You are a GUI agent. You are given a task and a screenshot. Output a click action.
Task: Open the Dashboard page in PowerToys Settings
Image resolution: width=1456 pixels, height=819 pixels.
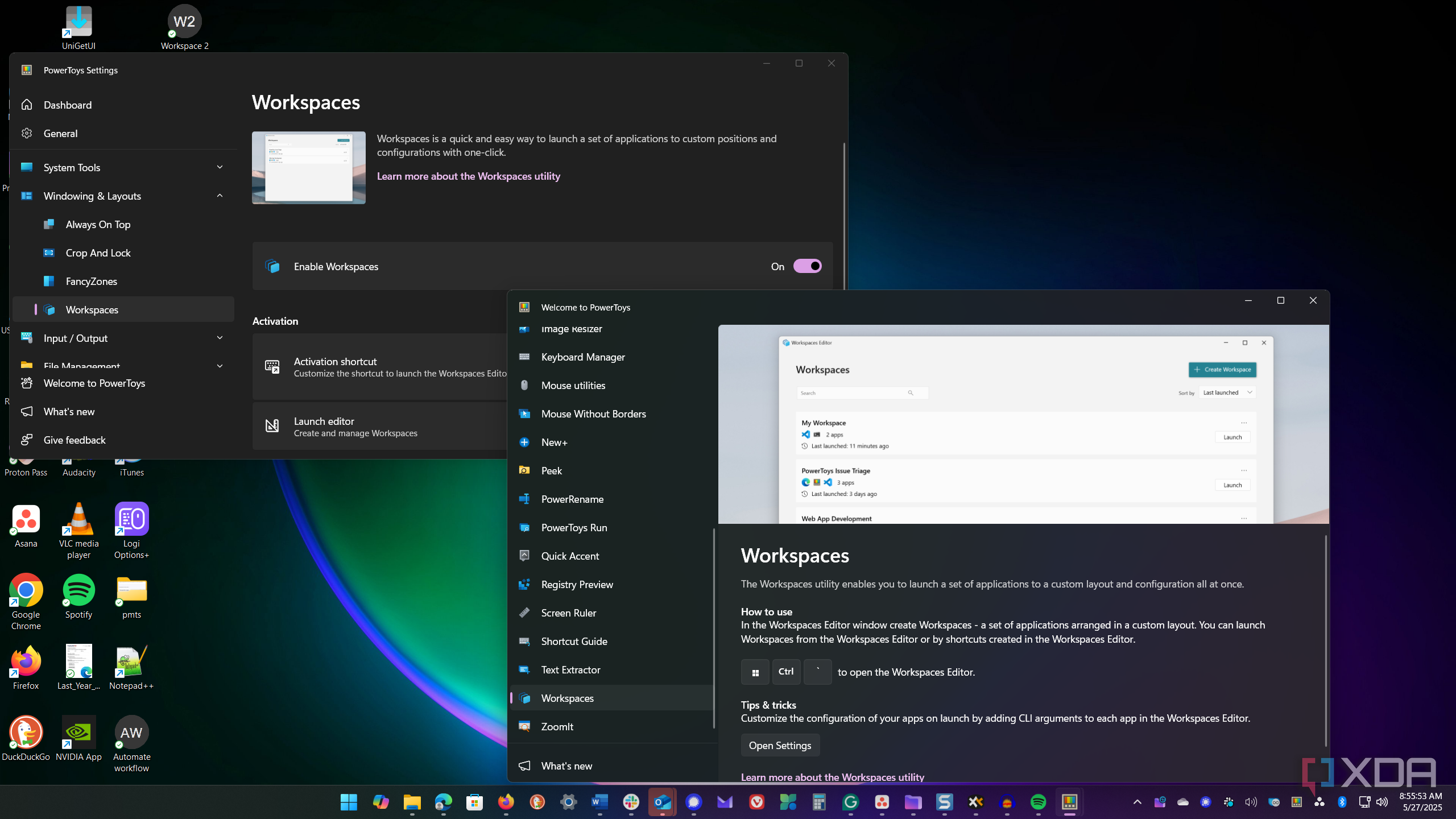coord(123,105)
